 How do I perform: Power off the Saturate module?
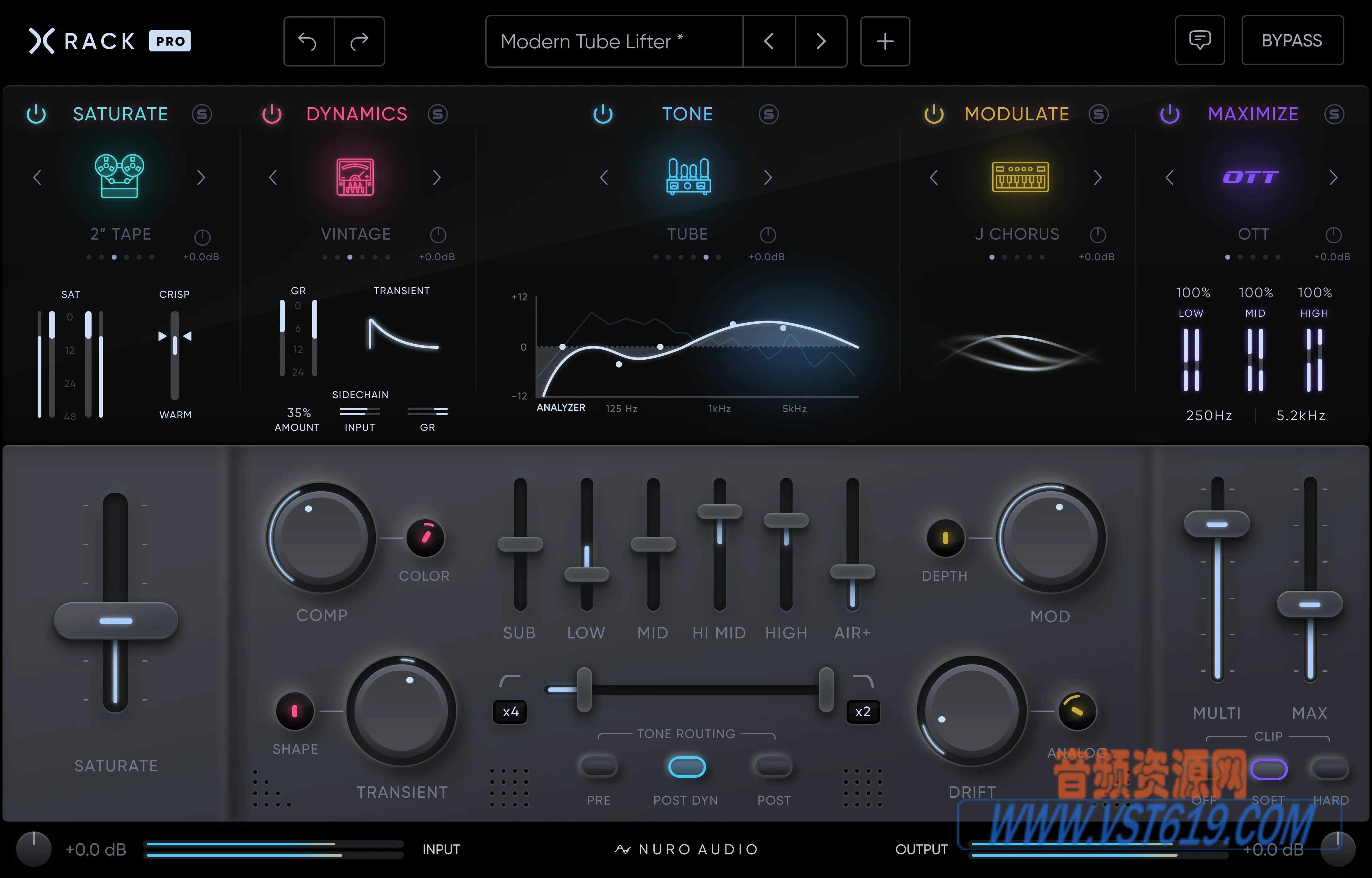click(36, 114)
